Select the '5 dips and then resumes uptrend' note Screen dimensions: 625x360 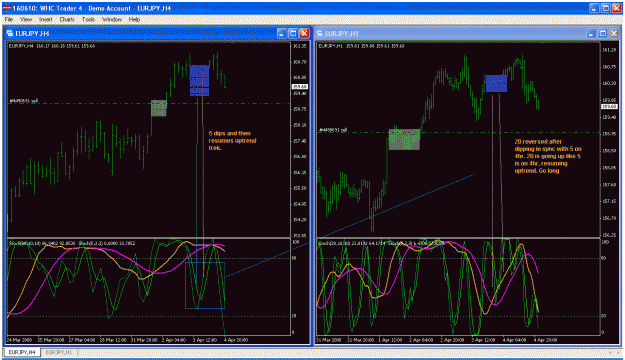(232, 140)
